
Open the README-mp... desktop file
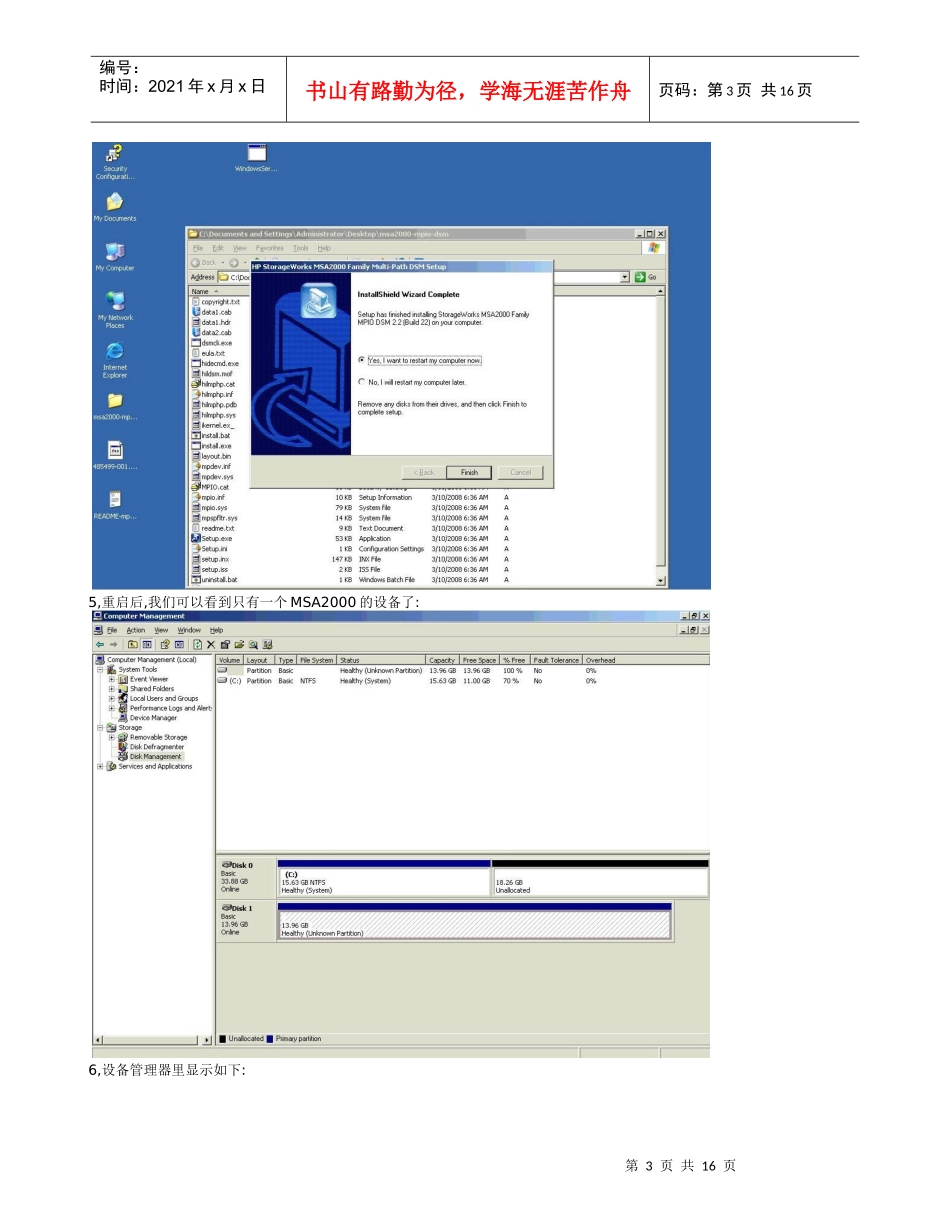[x=115, y=499]
